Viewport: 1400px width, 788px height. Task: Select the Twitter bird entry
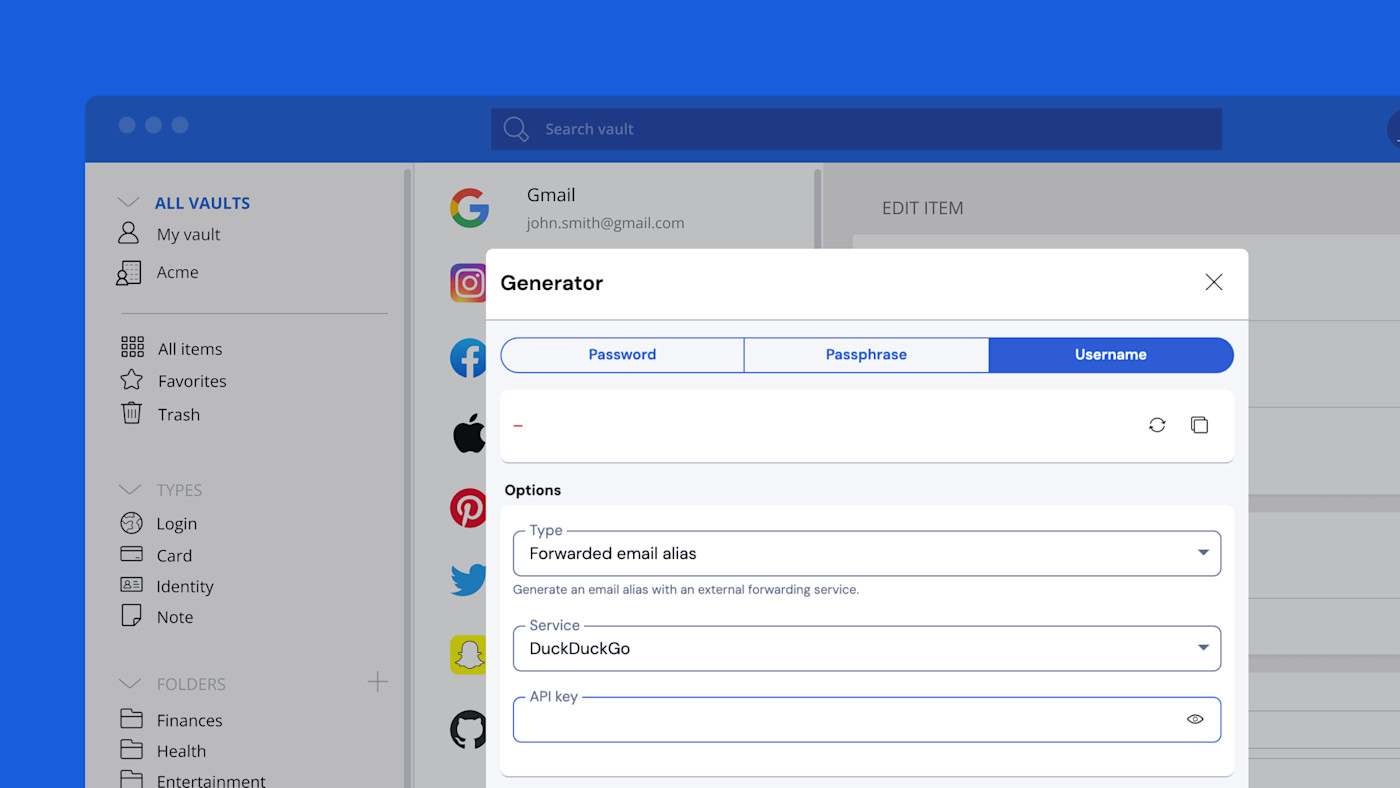coord(468,580)
